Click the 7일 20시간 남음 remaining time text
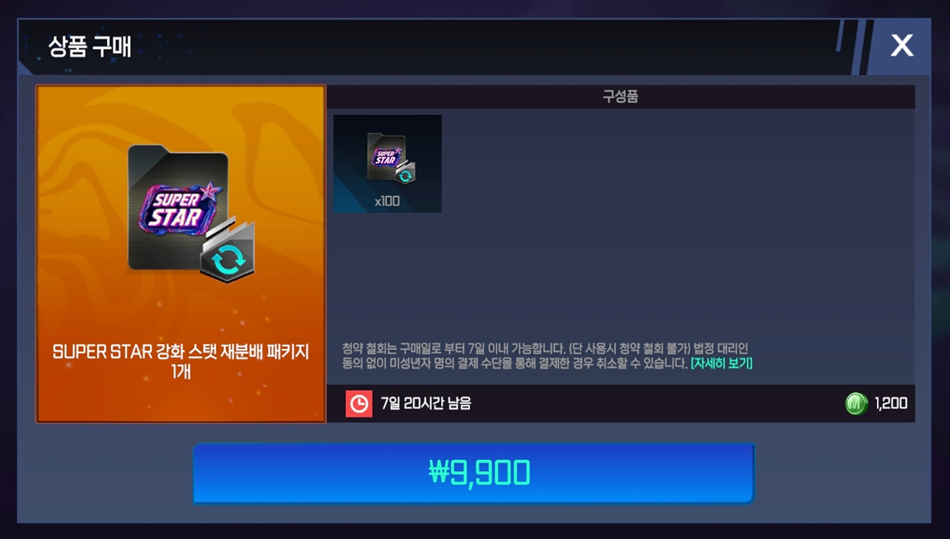This screenshot has width=950, height=539. [x=426, y=403]
